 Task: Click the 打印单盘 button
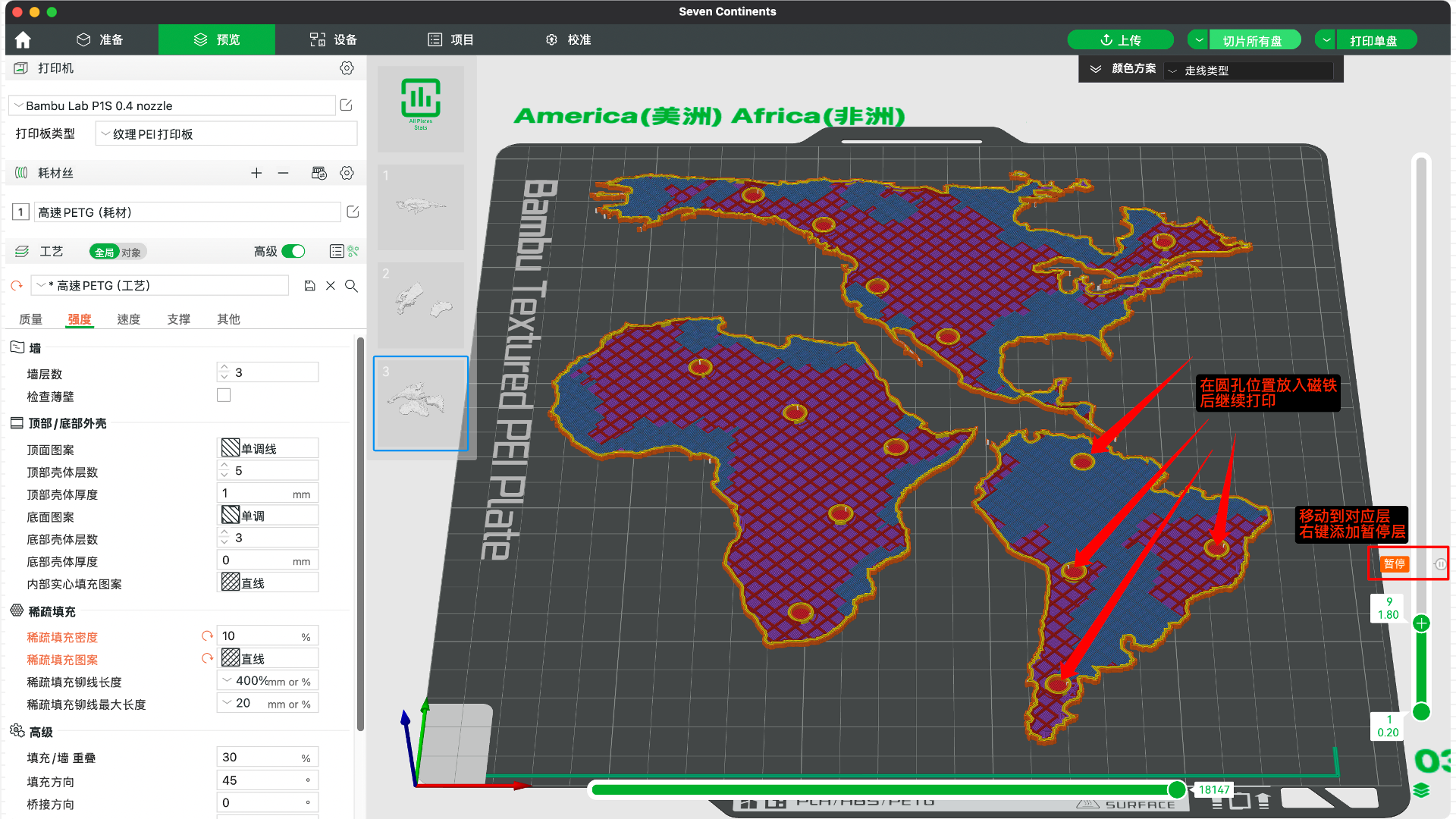point(1376,40)
